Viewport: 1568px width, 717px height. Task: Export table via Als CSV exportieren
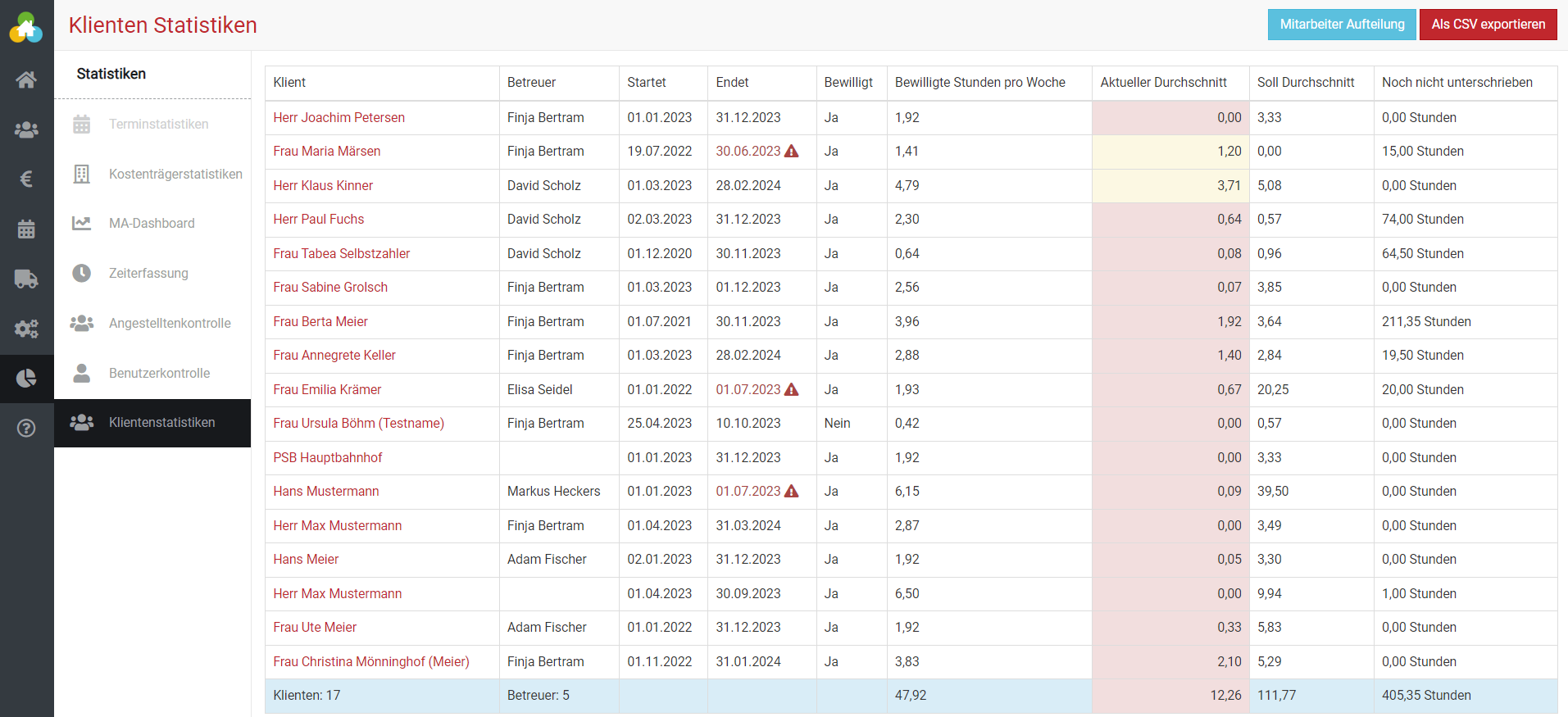coord(1488,25)
